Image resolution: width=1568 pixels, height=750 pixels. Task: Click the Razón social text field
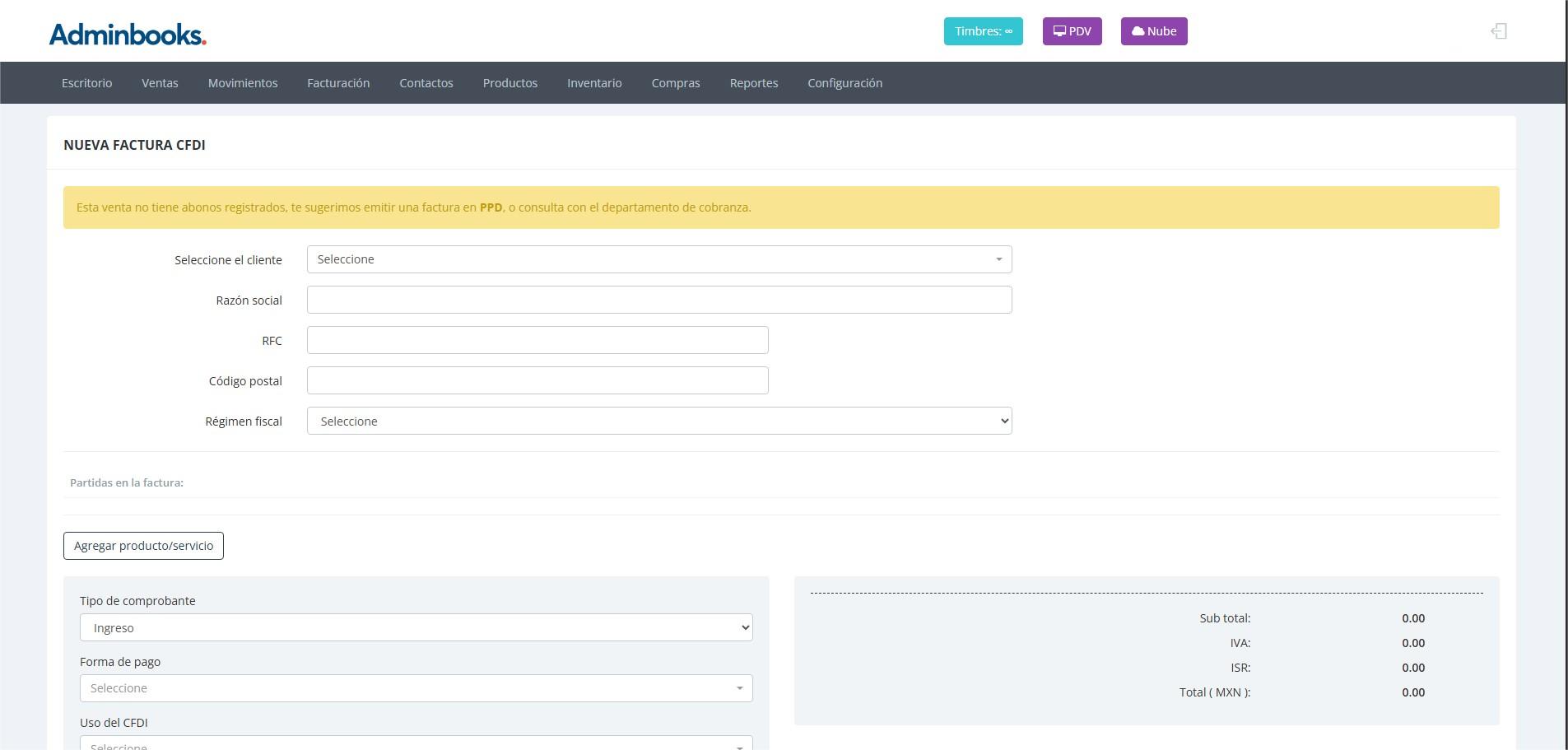(x=658, y=300)
